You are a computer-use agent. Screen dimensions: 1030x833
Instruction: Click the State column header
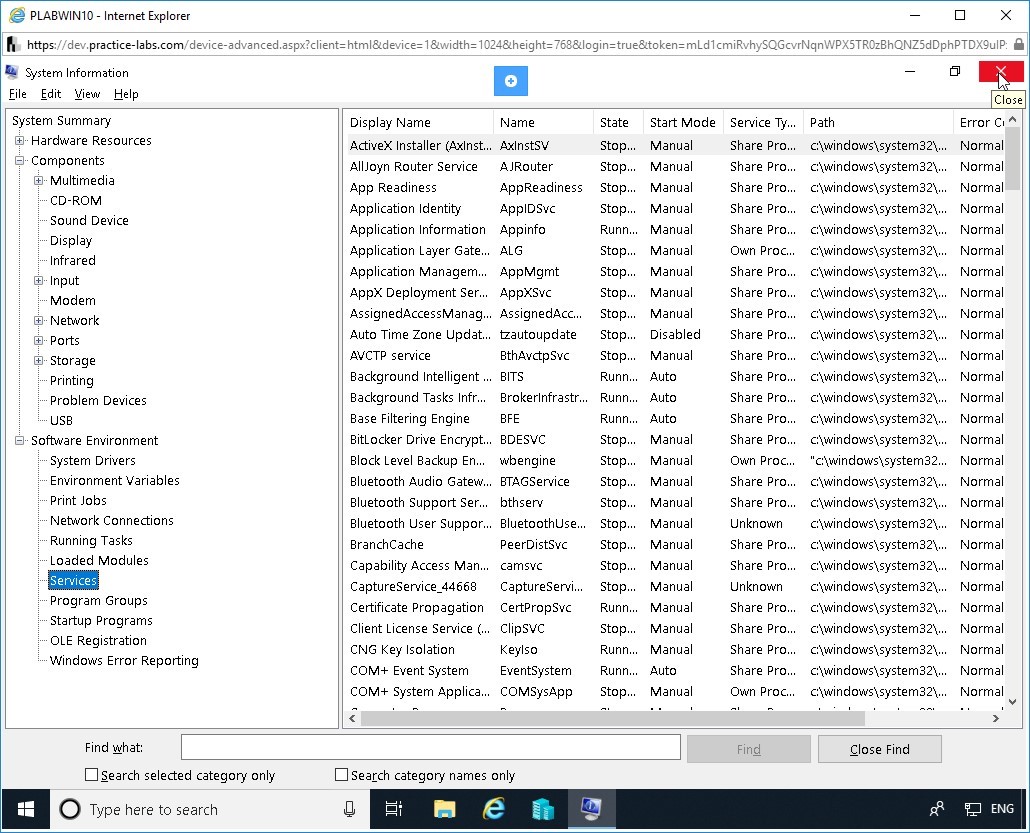point(617,122)
